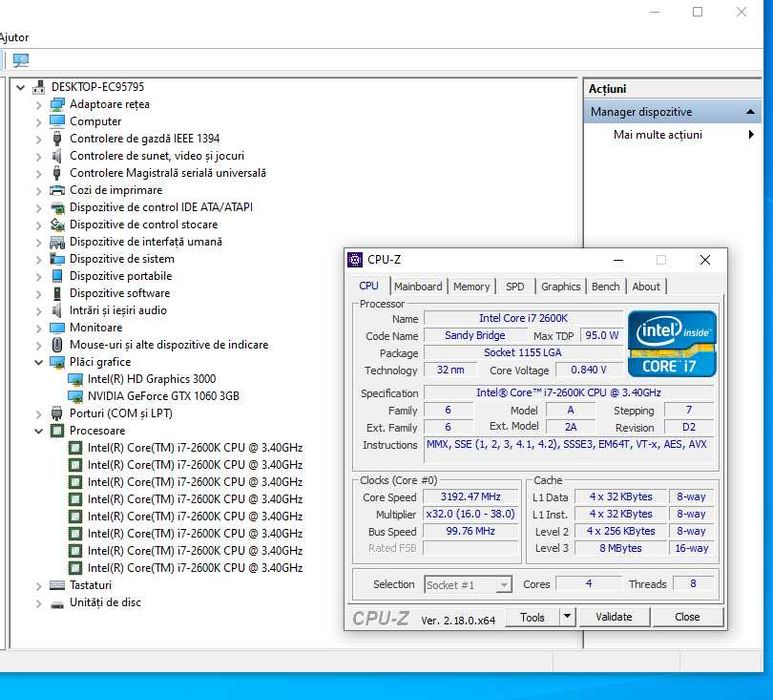Expand the Cozi de imprimare category

(x=38, y=191)
